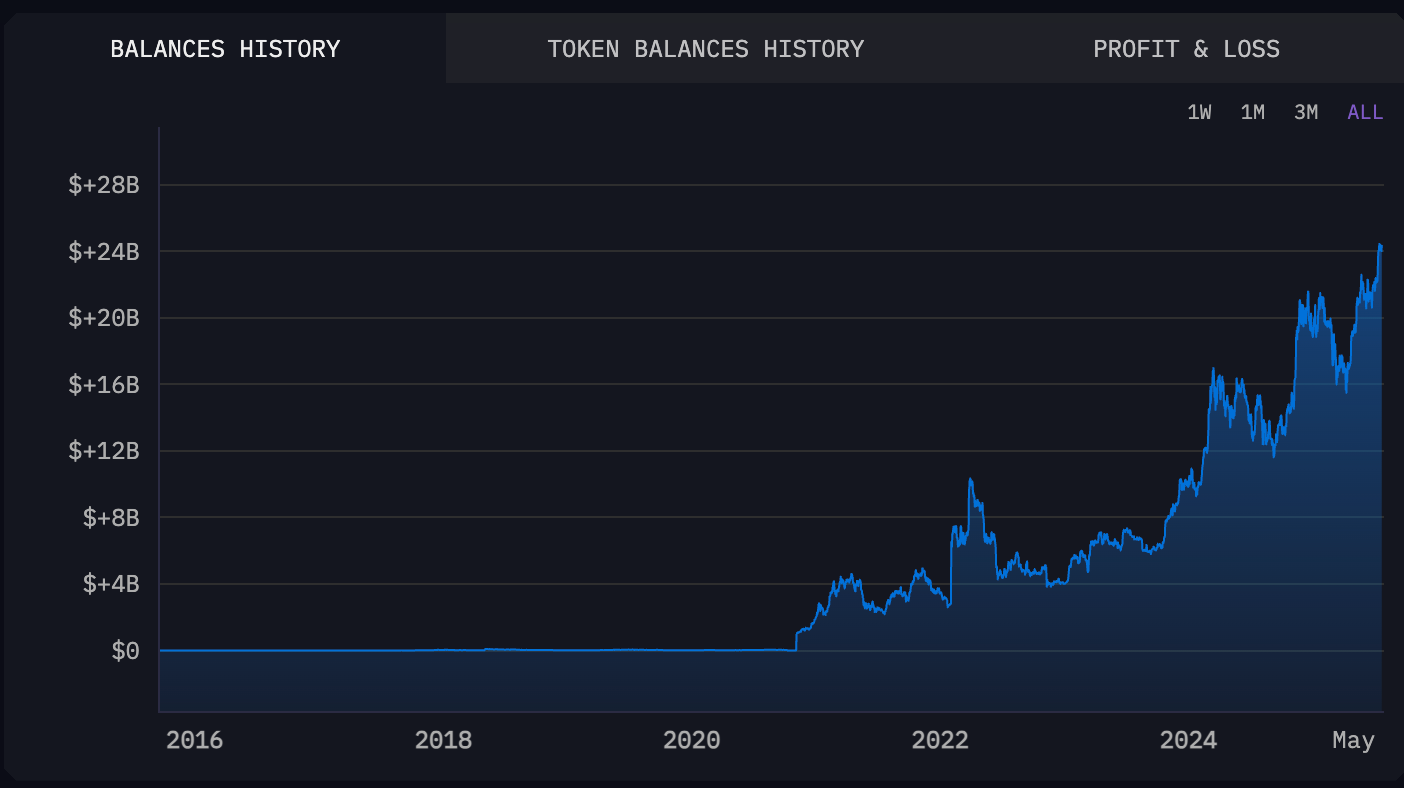Click the 2020 x-axis label

click(x=691, y=740)
